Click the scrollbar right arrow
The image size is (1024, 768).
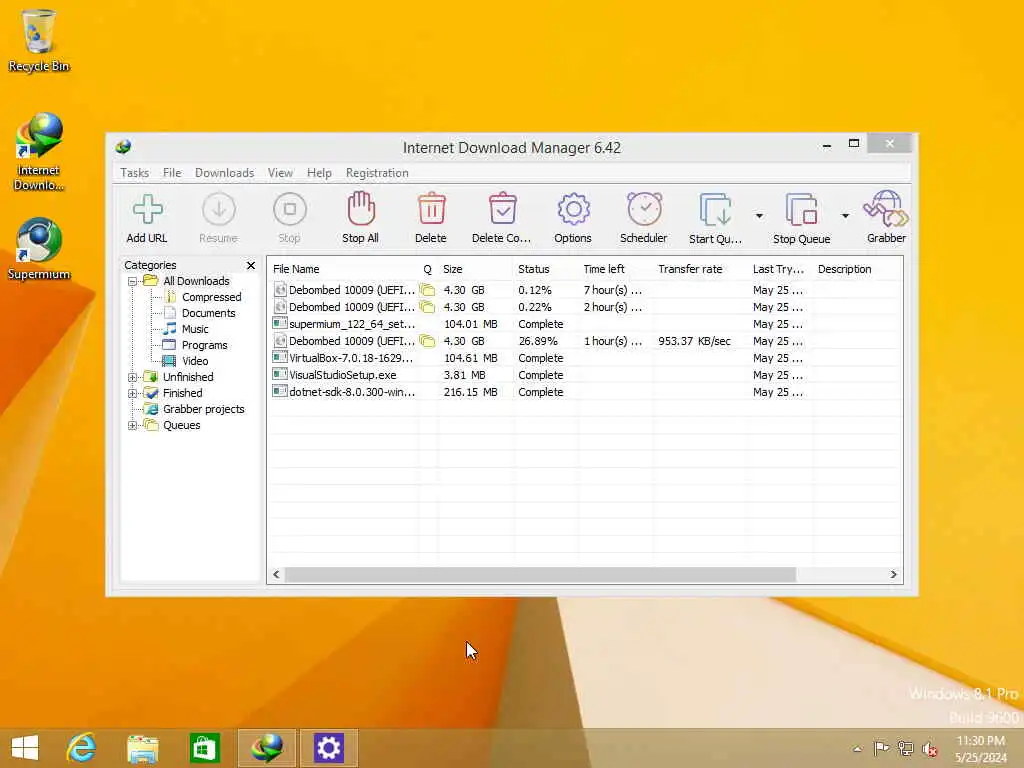point(893,575)
